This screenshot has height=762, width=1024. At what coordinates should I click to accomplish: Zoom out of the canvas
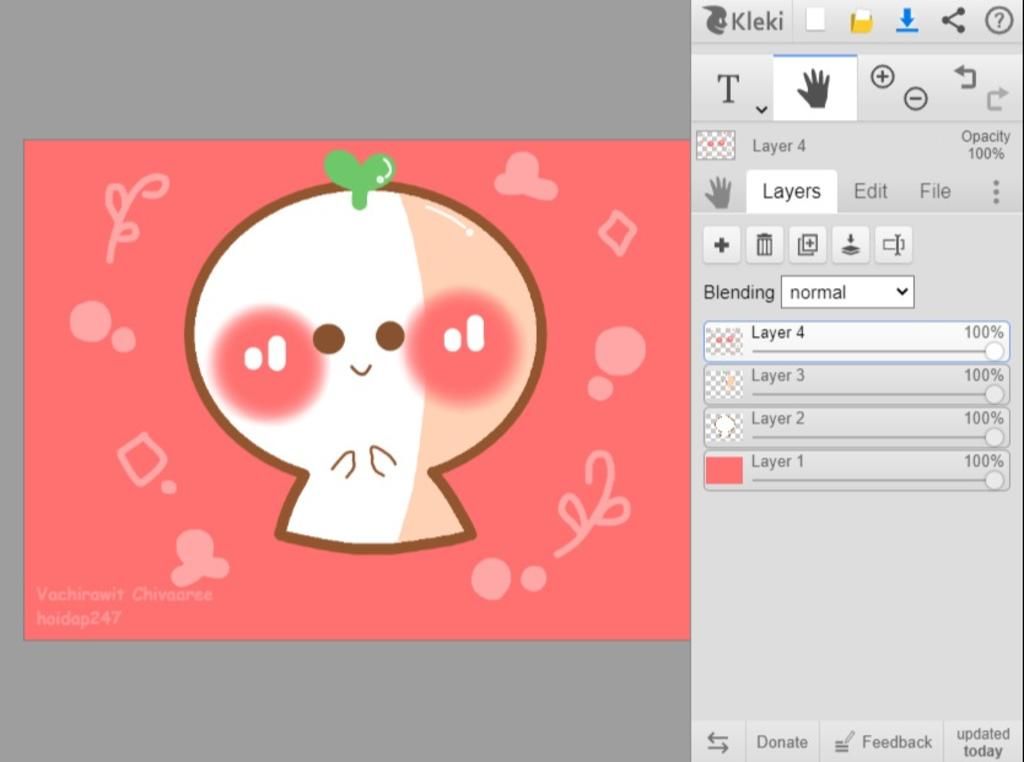point(916,99)
